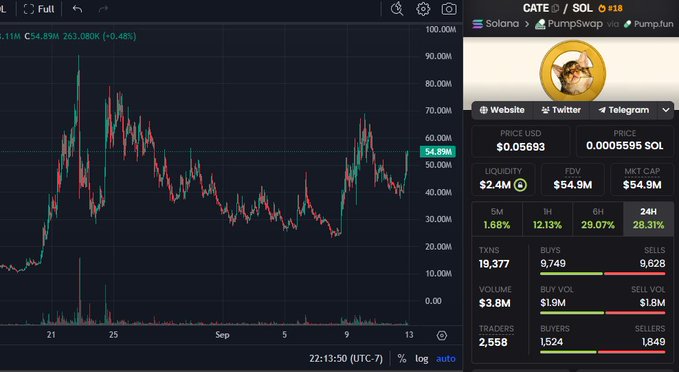Screen dimensions: 679x372
Task: Undo last chart action arrow
Action: [x=78, y=9]
